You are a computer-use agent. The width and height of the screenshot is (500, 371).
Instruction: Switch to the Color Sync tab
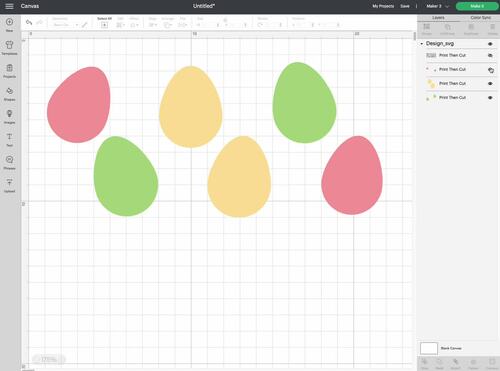click(480, 18)
